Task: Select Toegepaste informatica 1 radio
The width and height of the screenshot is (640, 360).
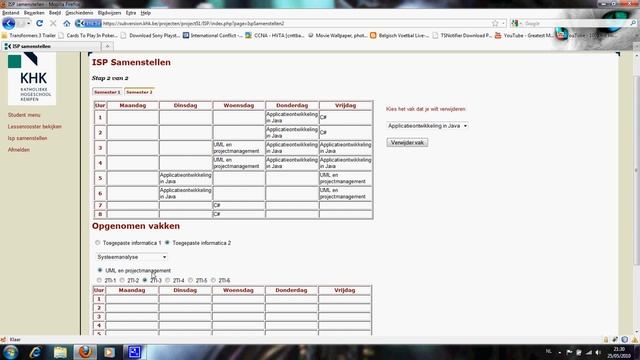Action: (x=98, y=243)
